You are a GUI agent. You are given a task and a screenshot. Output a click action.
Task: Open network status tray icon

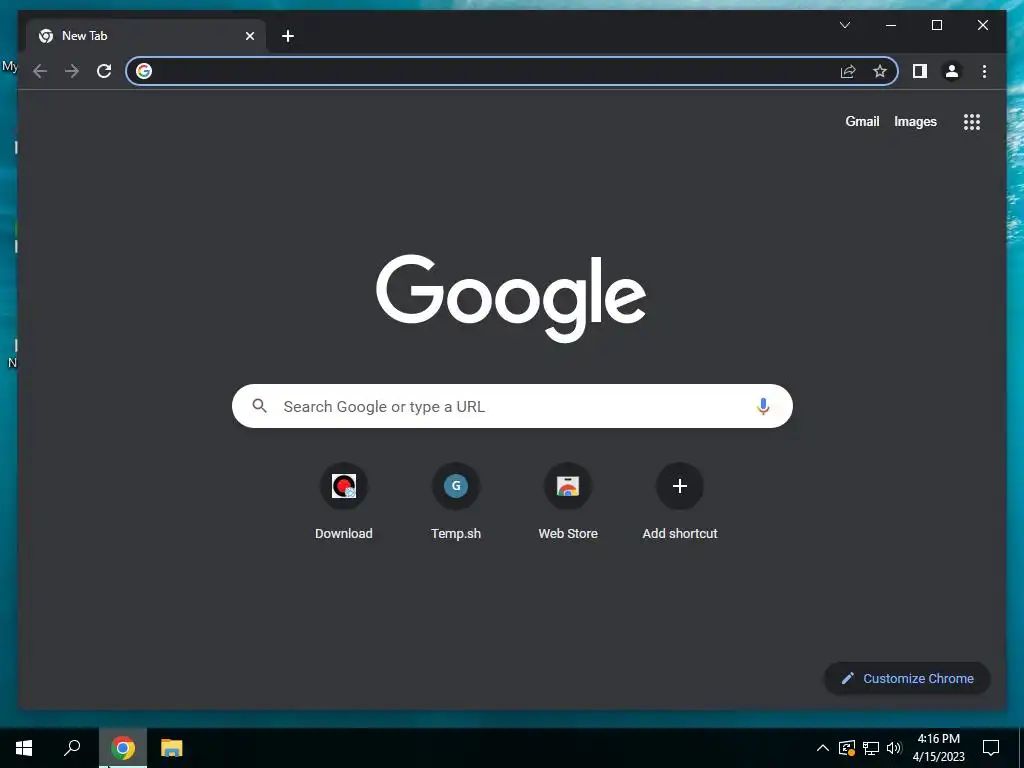point(871,748)
